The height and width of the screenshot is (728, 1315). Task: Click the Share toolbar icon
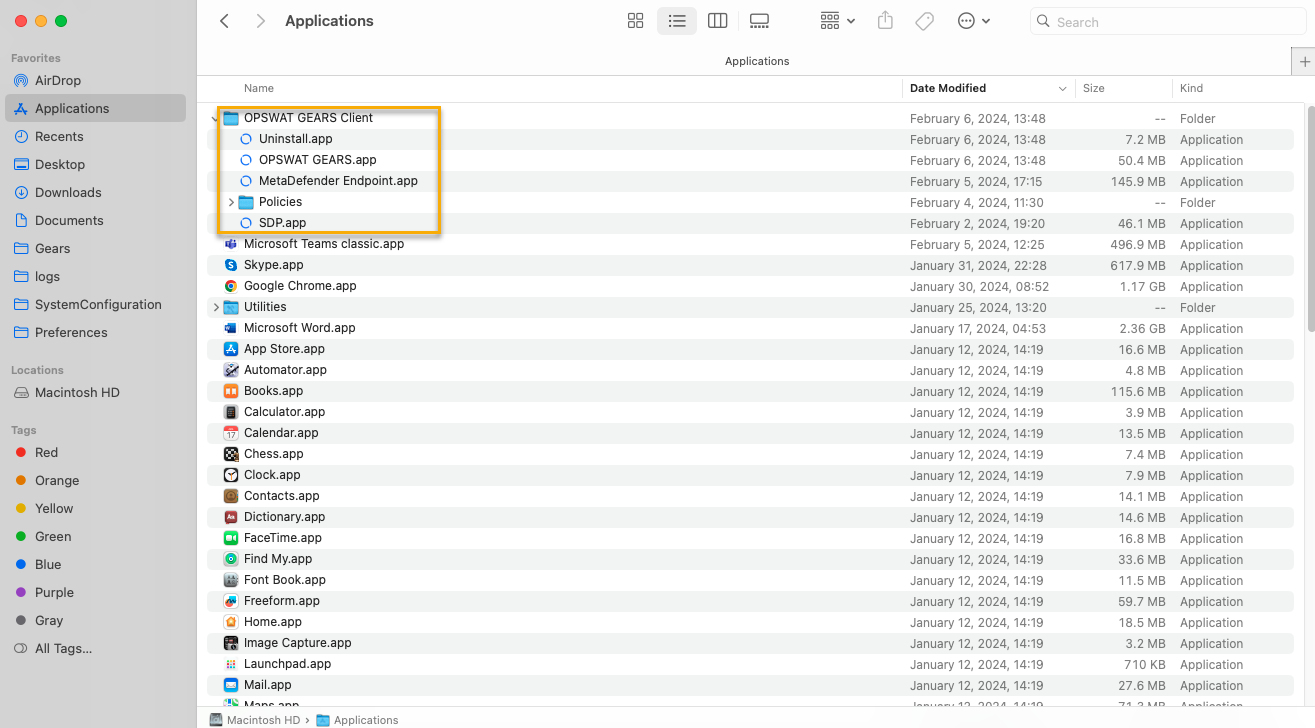(x=885, y=21)
